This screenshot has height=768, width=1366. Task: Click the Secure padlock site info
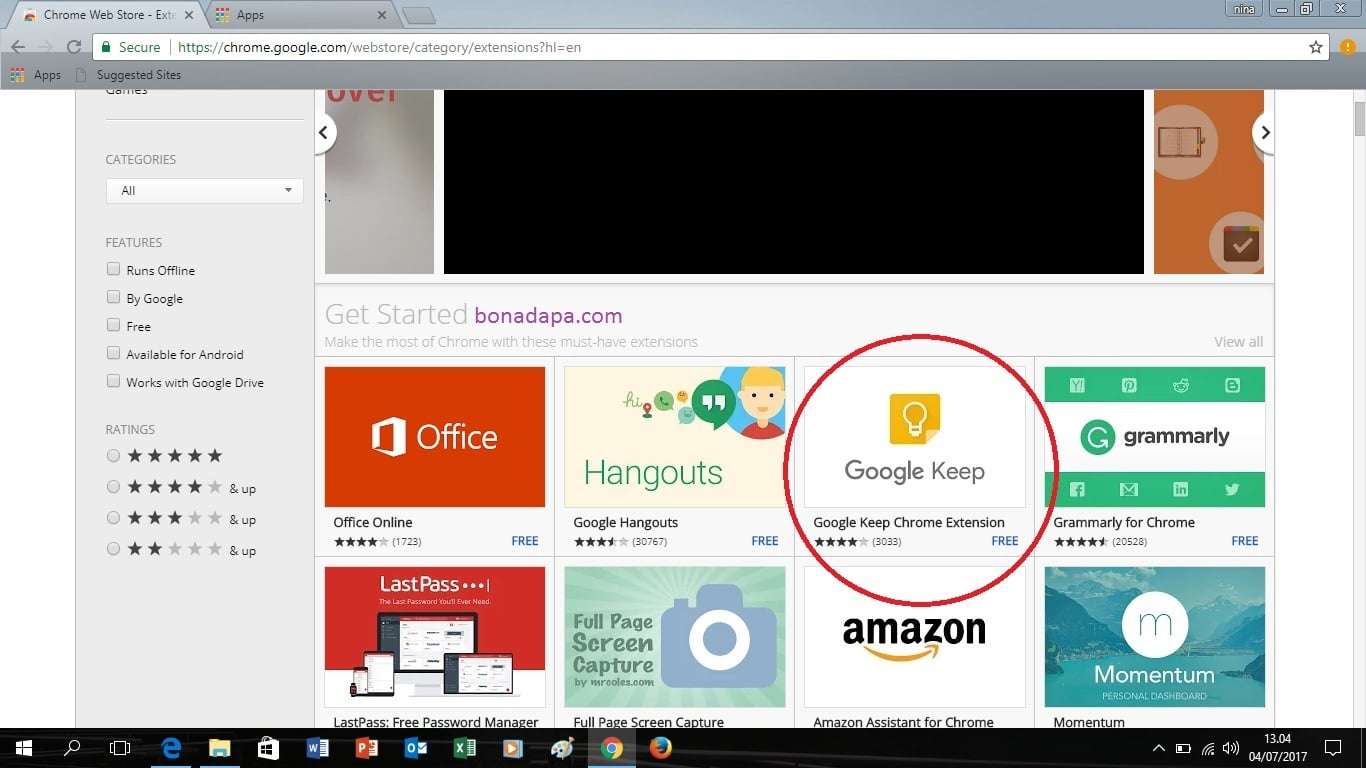(130, 47)
